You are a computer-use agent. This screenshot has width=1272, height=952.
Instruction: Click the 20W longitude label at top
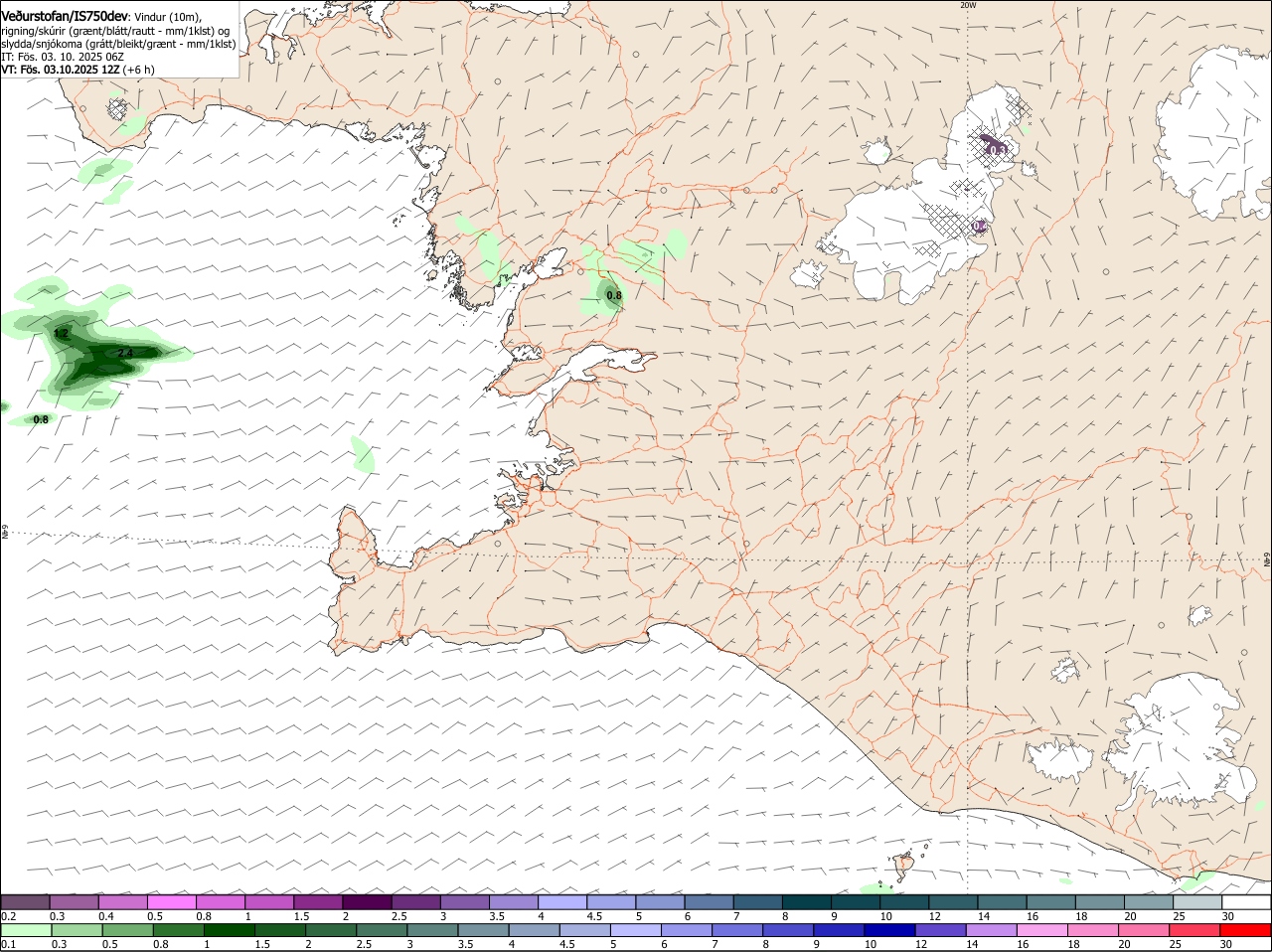(x=968, y=5)
